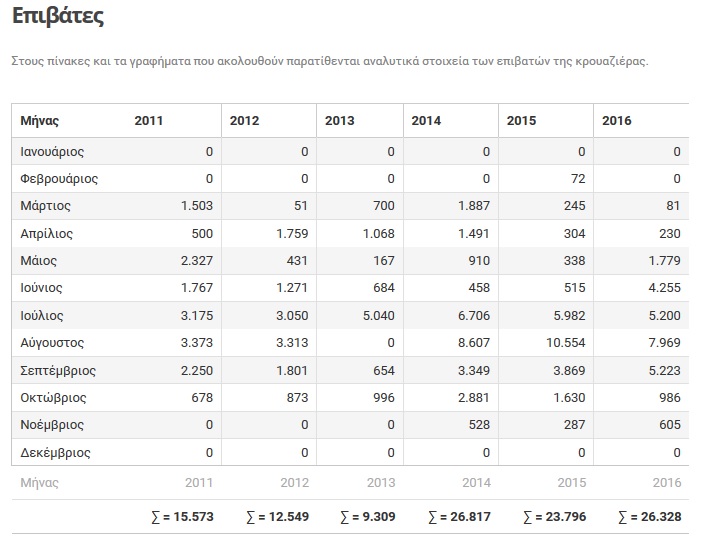Click the Αύγουστος row label
Viewport: 703px width, 537px height.
(x=53, y=343)
